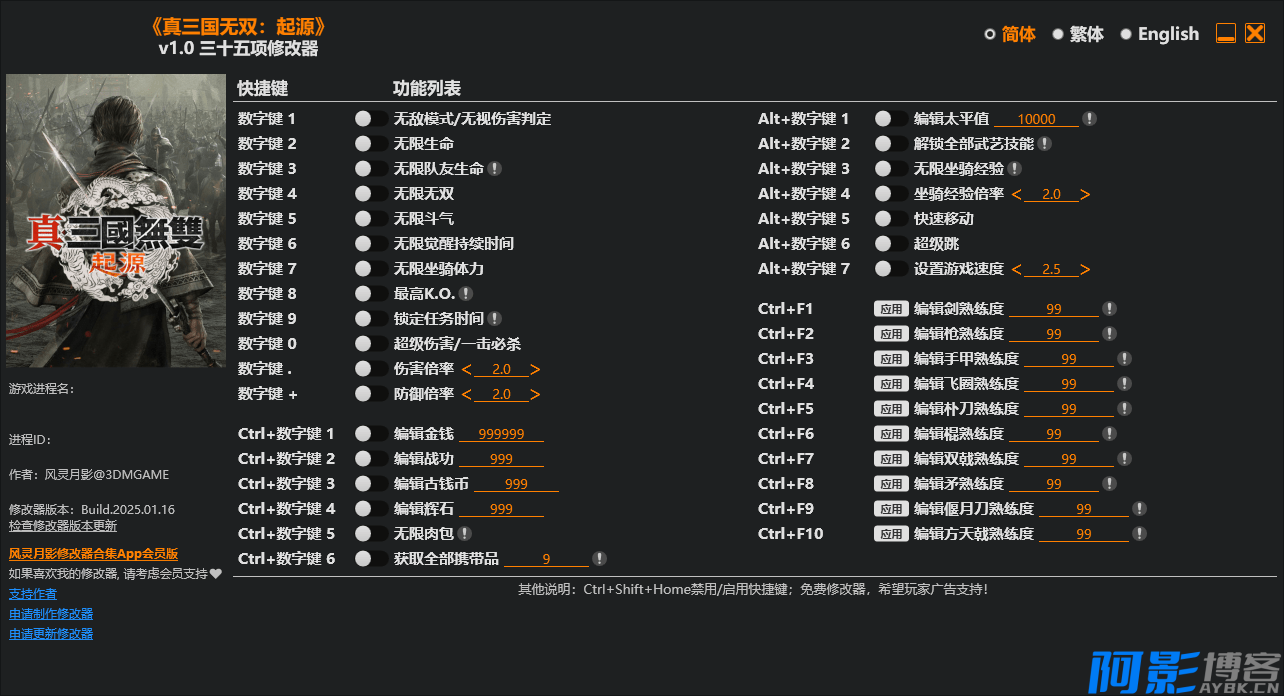Toggle 超级伤害/一击必杀 switch

pyautogui.click(x=371, y=344)
